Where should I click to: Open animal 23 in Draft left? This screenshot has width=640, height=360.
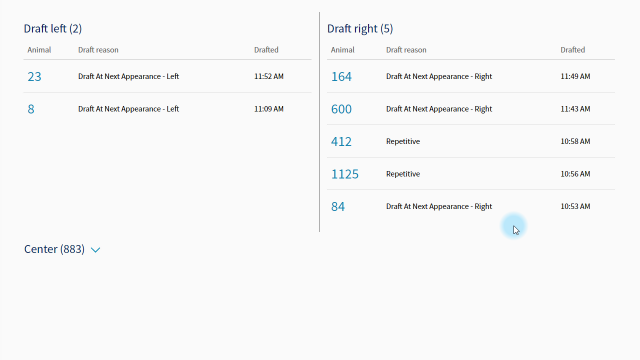tap(34, 76)
